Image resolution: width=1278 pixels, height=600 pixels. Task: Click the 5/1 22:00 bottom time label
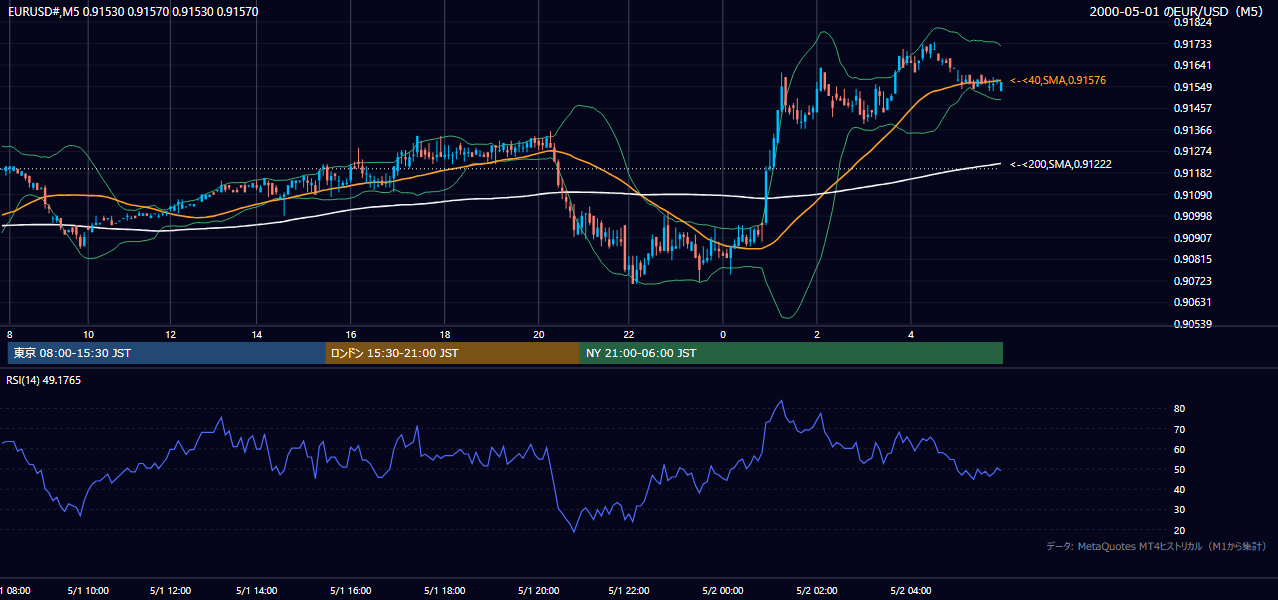pyautogui.click(x=628, y=590)
